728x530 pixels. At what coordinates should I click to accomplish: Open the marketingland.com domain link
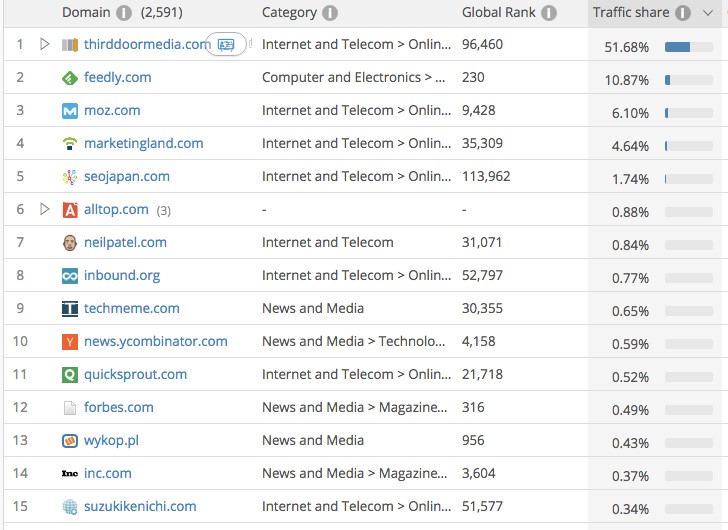pos(143,143)
